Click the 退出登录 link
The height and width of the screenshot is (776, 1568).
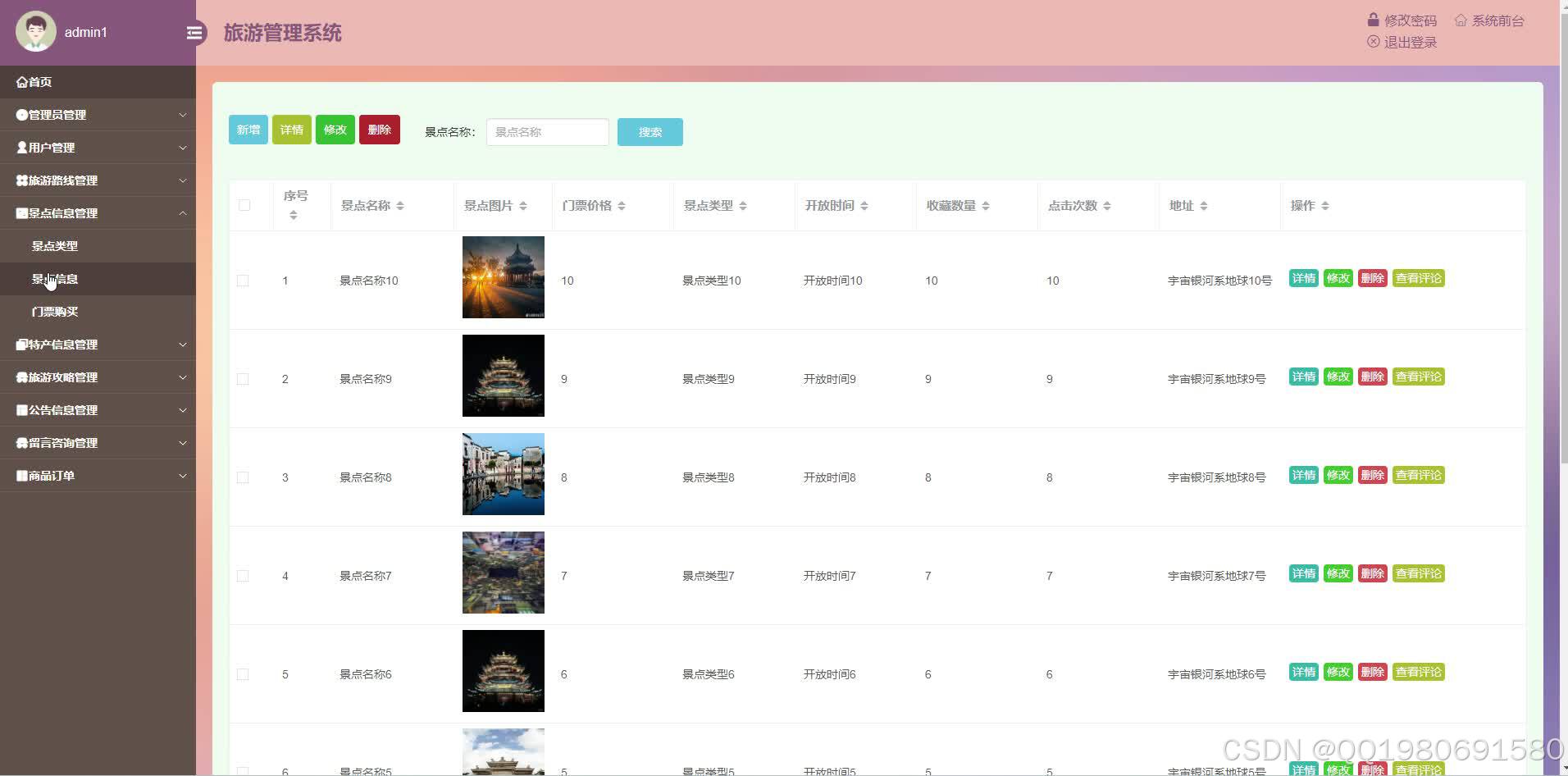coord(1411,42)
